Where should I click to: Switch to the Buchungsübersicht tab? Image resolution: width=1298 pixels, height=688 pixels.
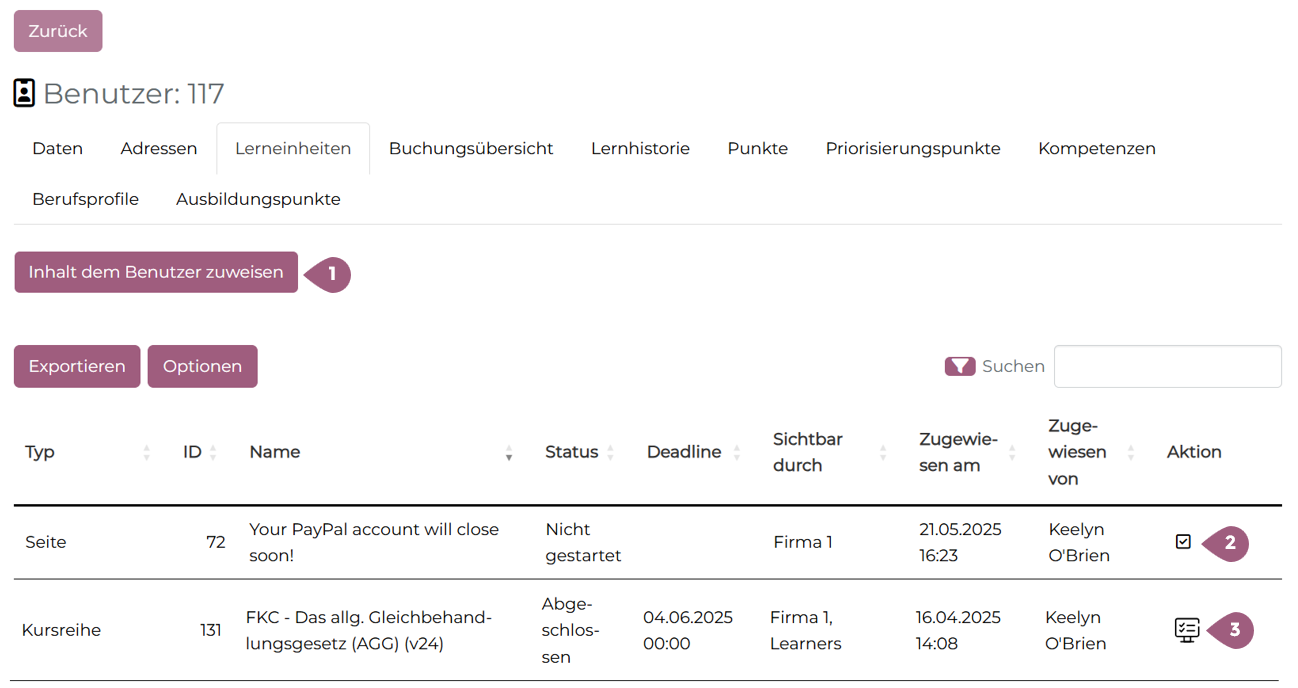coord(471,148)
